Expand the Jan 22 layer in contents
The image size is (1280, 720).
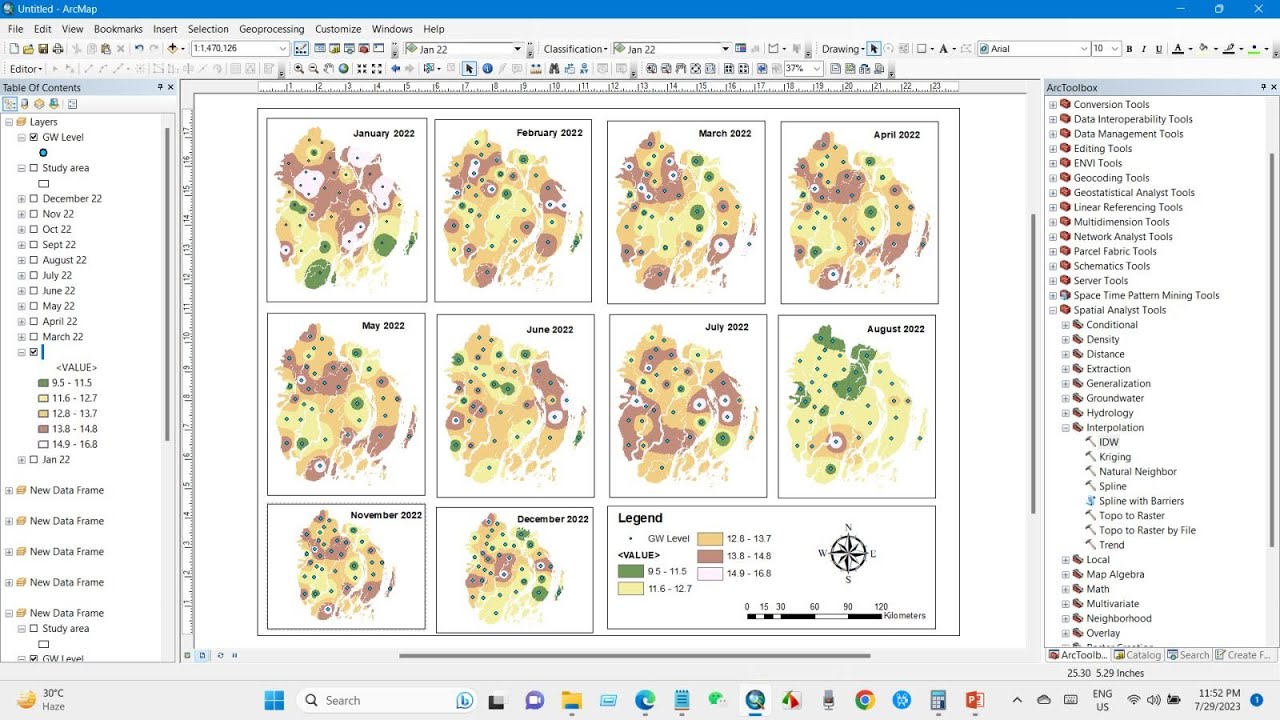point(22,460)
